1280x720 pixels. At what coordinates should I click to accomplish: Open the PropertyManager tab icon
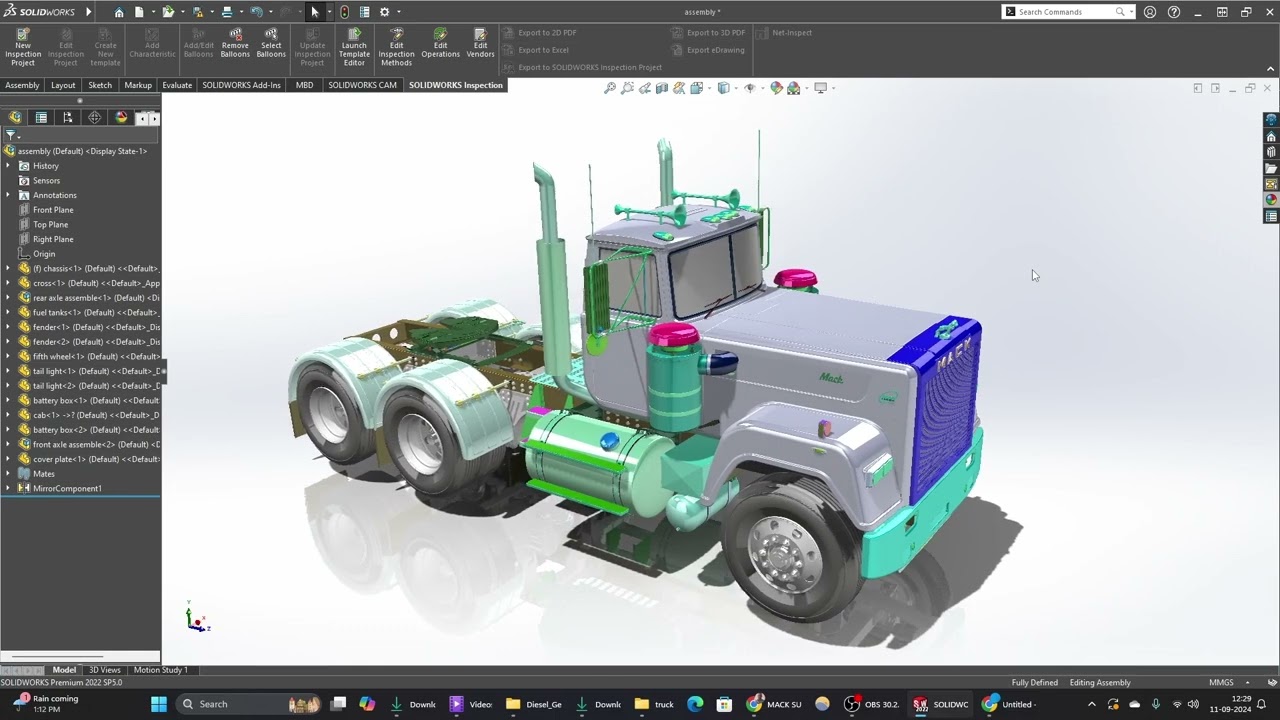click(41, 118)
